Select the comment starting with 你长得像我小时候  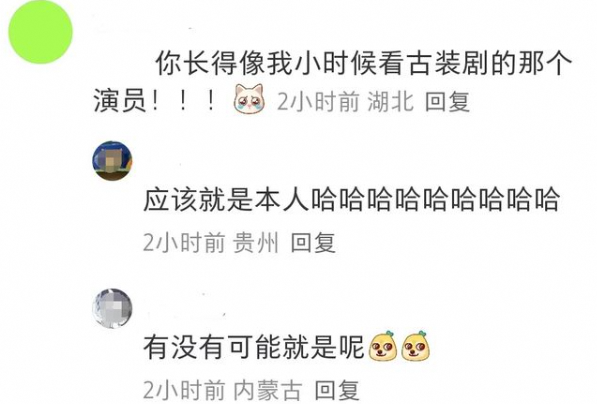[333, 82]
